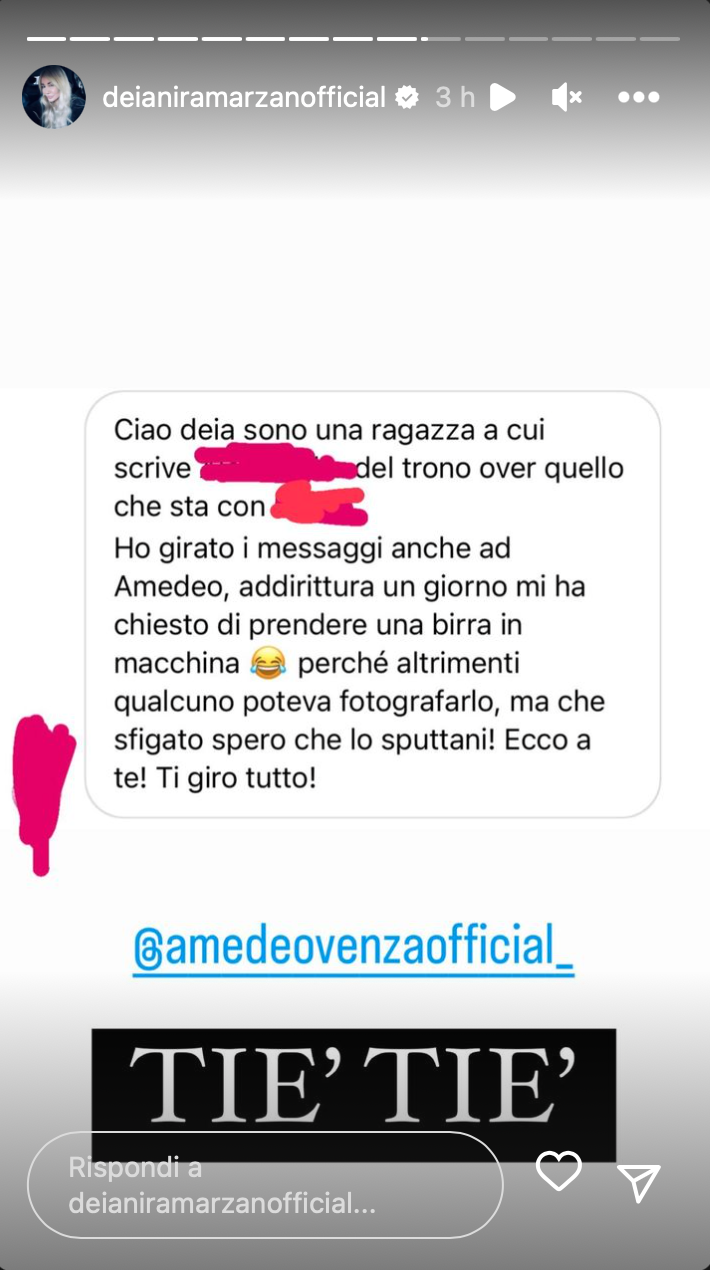Tap the "Ciao deia" message bubble
This screenshot has width=710, height=1270.
pos(373,604)
